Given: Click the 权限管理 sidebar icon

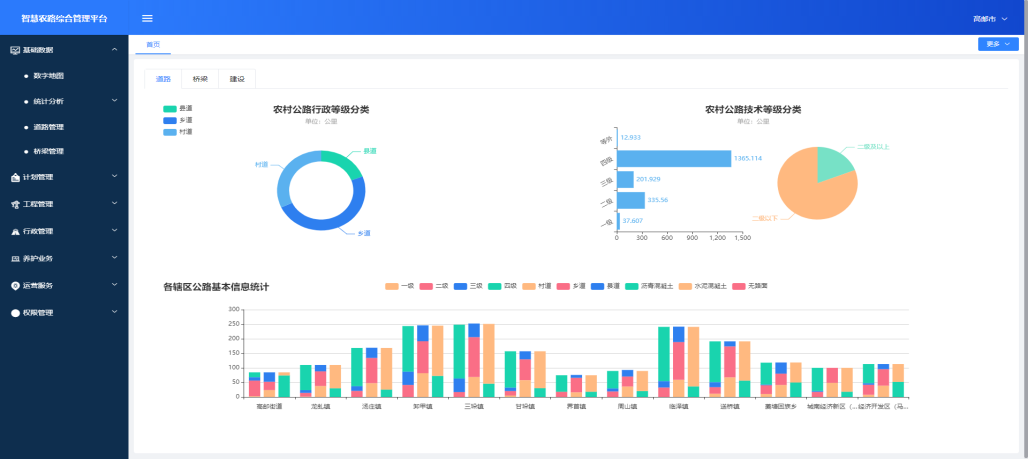Looking at the screenshot, I should coord(15,313).
